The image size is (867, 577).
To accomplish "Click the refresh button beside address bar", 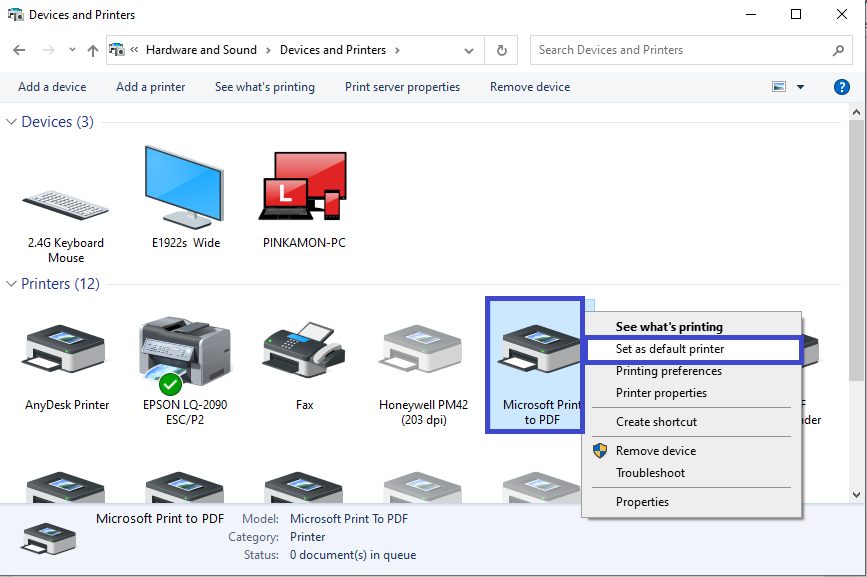I will (x=501, y=50).
